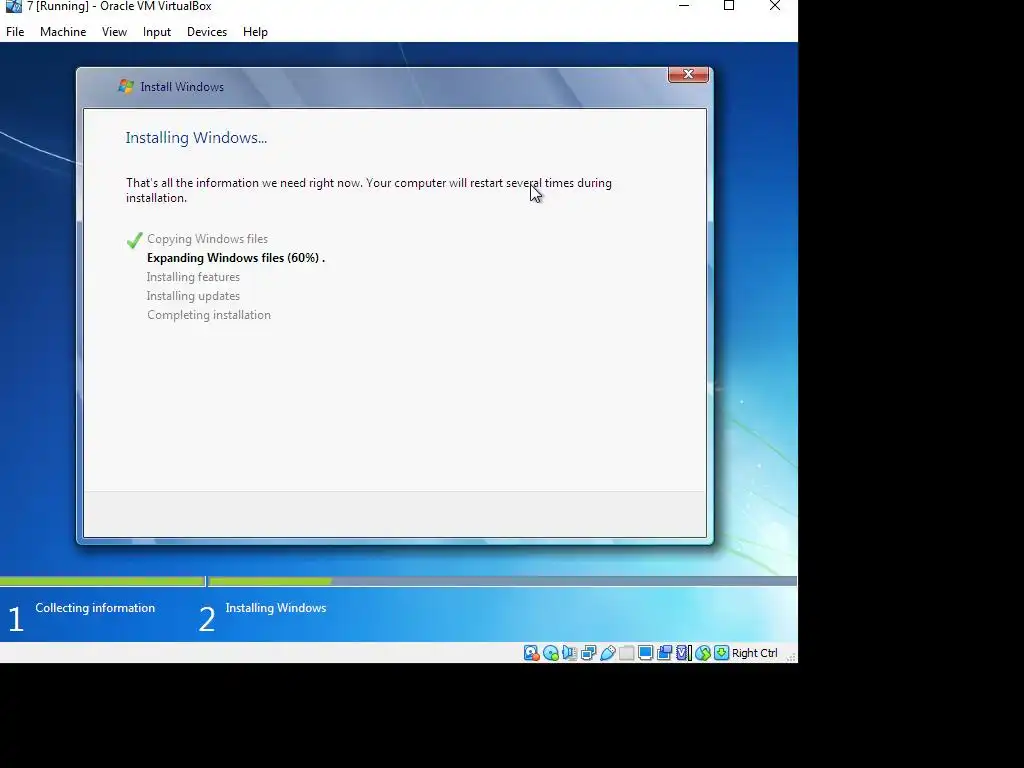Open the File menu
1024x768 pixels.
click(15, 32)
